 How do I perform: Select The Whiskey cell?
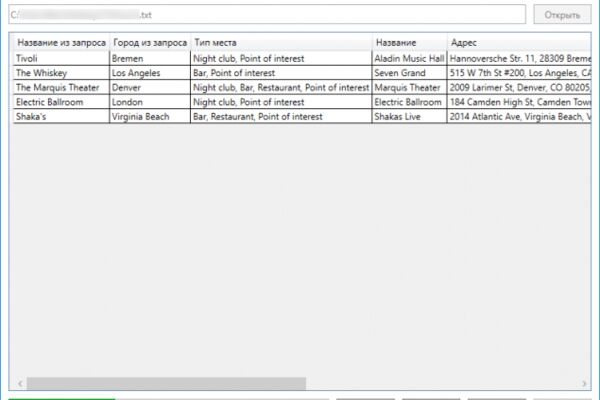pos(62,73)
